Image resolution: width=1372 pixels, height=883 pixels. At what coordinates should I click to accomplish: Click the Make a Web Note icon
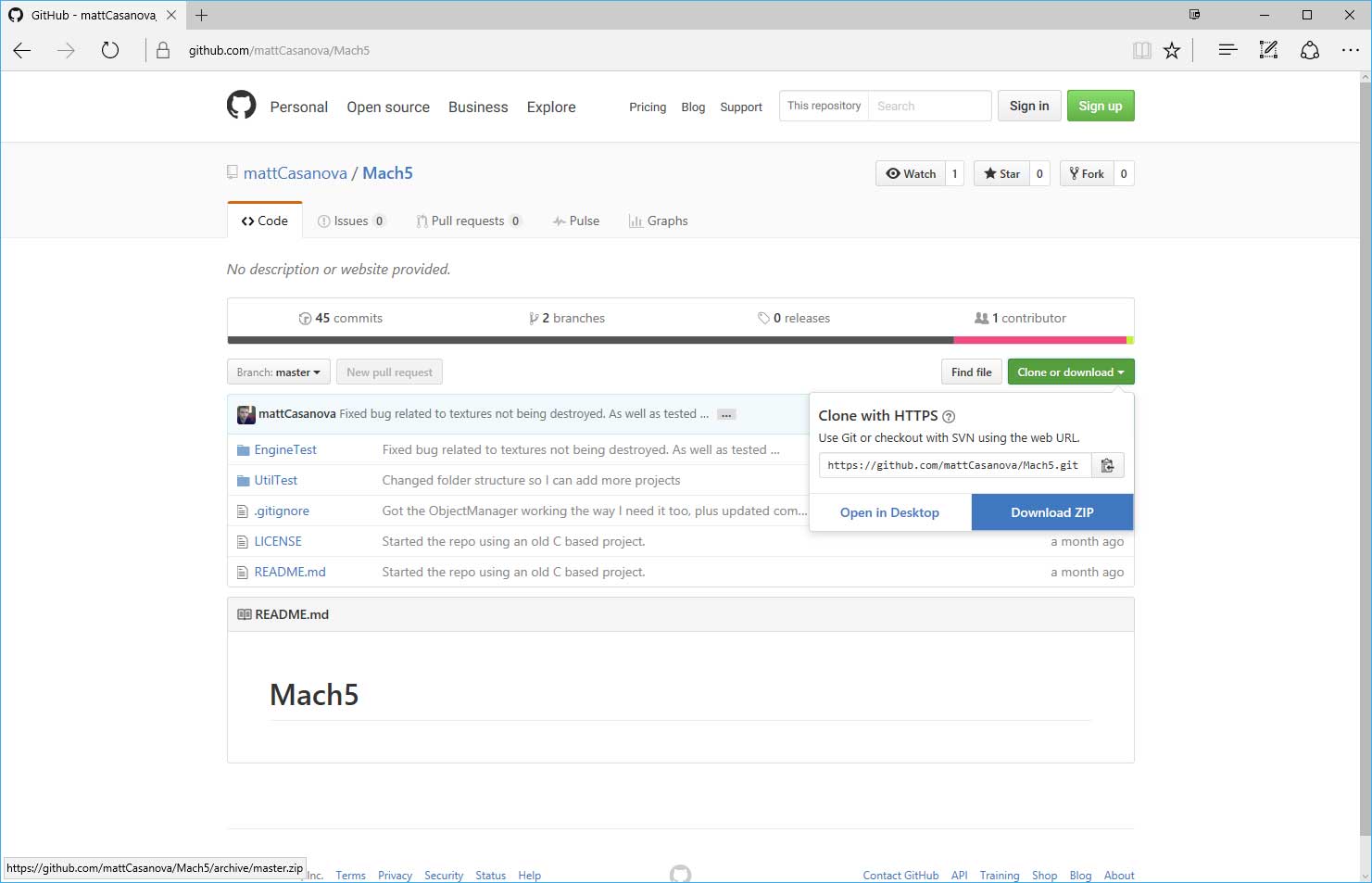click(1268, 50)
